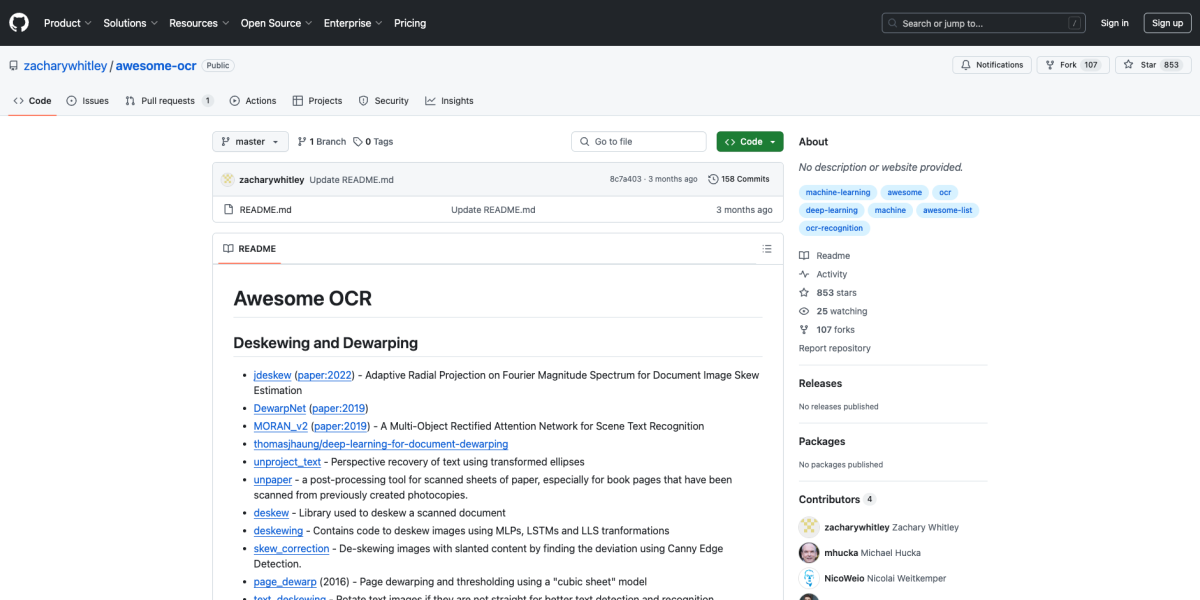Open the jdeskew link in the README
Viewport: 1200px width, 600px height.
[272, 374]
